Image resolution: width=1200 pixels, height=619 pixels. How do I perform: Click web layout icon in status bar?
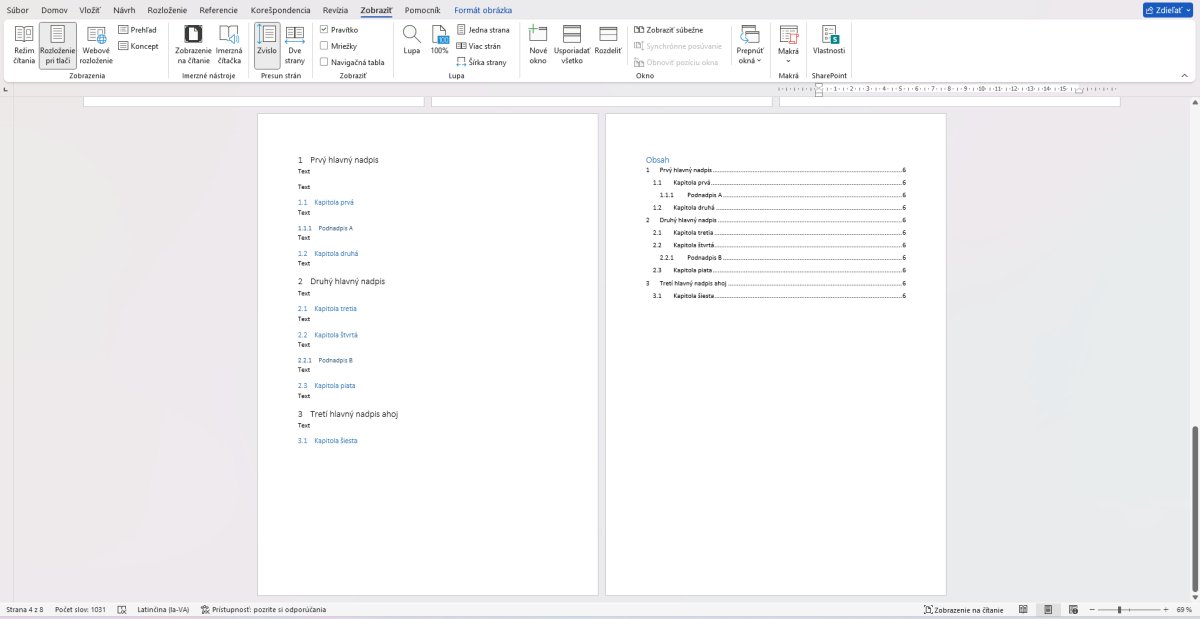coord(1071,609)
